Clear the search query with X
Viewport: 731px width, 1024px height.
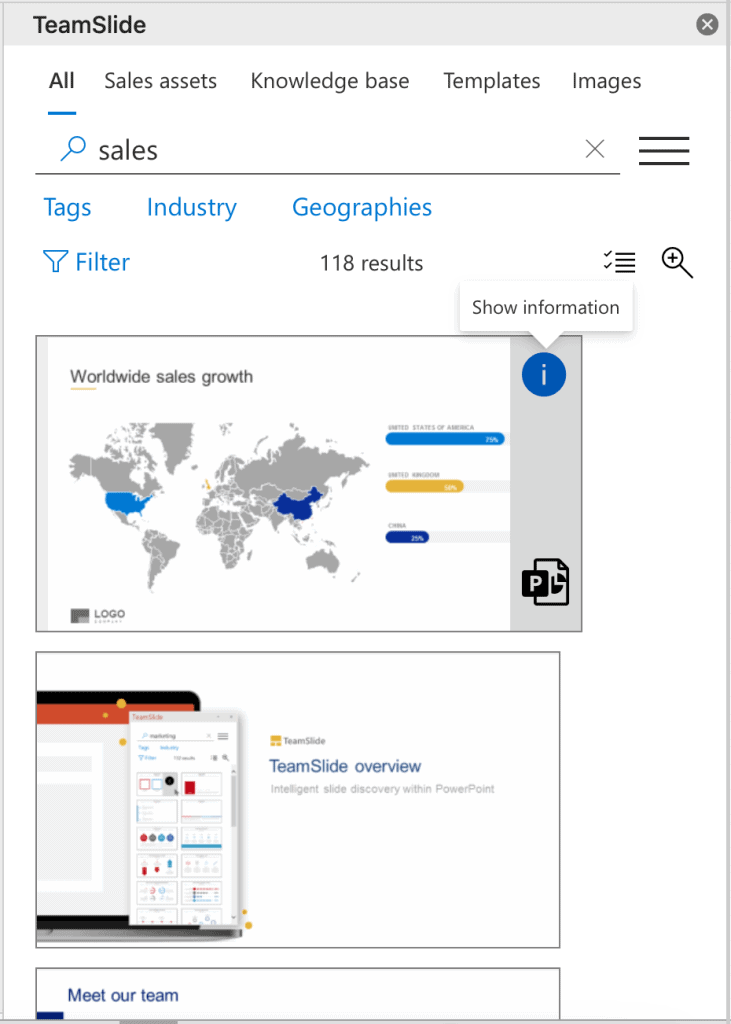[x=595, y=150]
